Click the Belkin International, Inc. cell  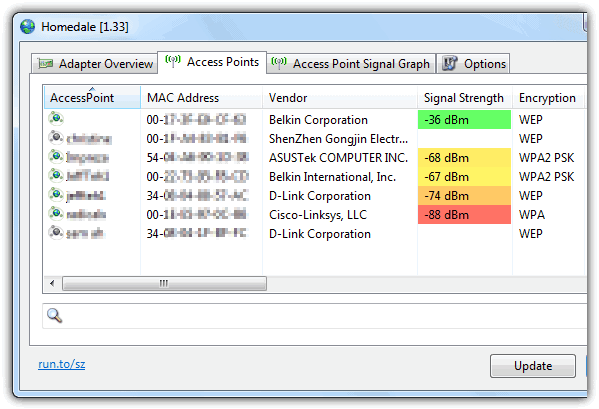(x=332, y=177)
